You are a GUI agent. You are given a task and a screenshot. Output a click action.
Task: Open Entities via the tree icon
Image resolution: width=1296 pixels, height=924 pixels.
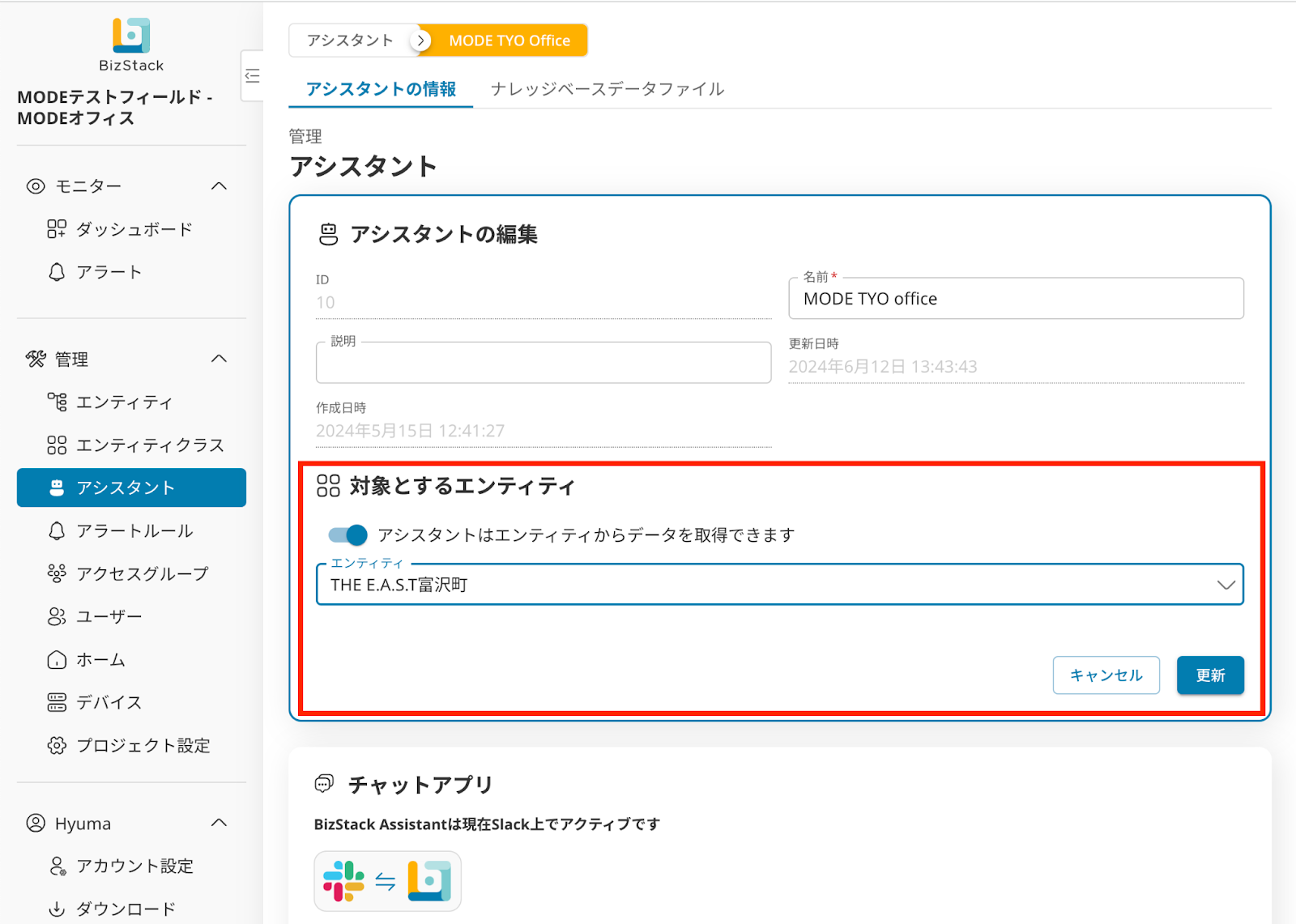tap(56, 402)
